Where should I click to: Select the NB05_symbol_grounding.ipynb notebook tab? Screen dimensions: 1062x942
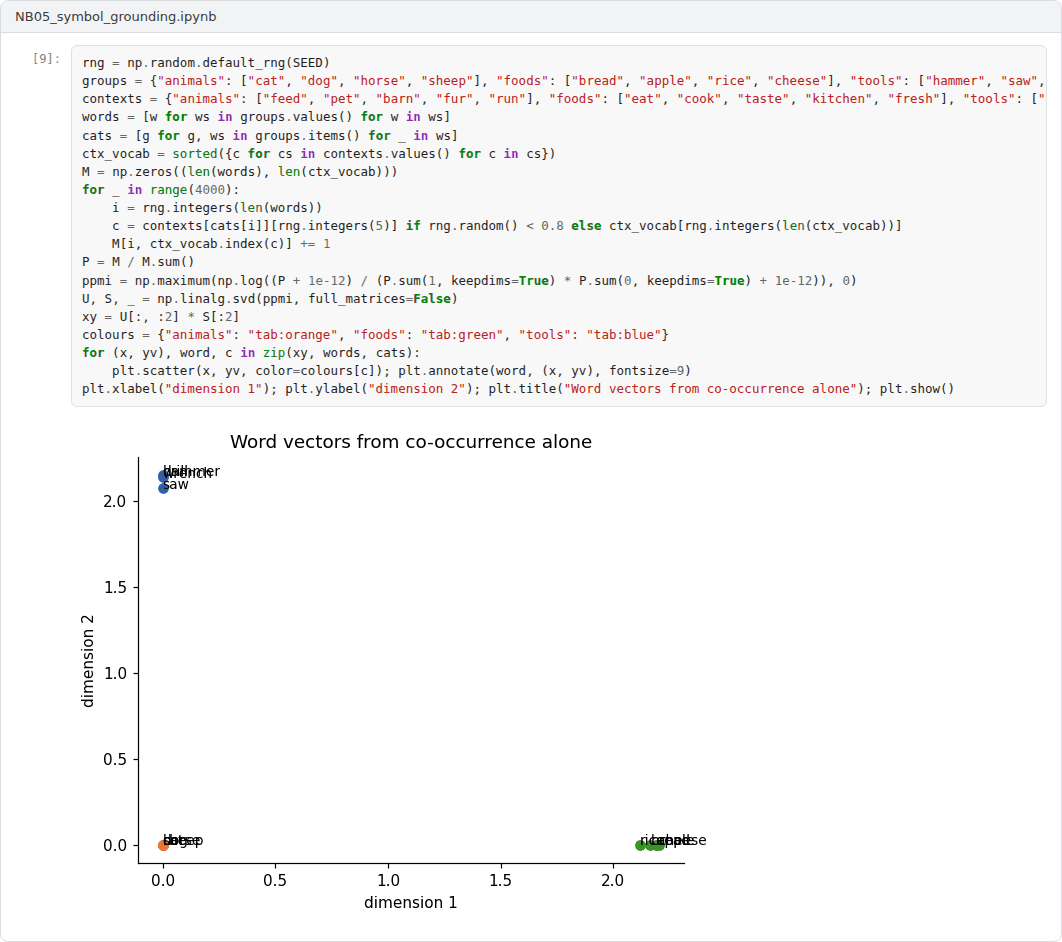[x=116, y=16]
